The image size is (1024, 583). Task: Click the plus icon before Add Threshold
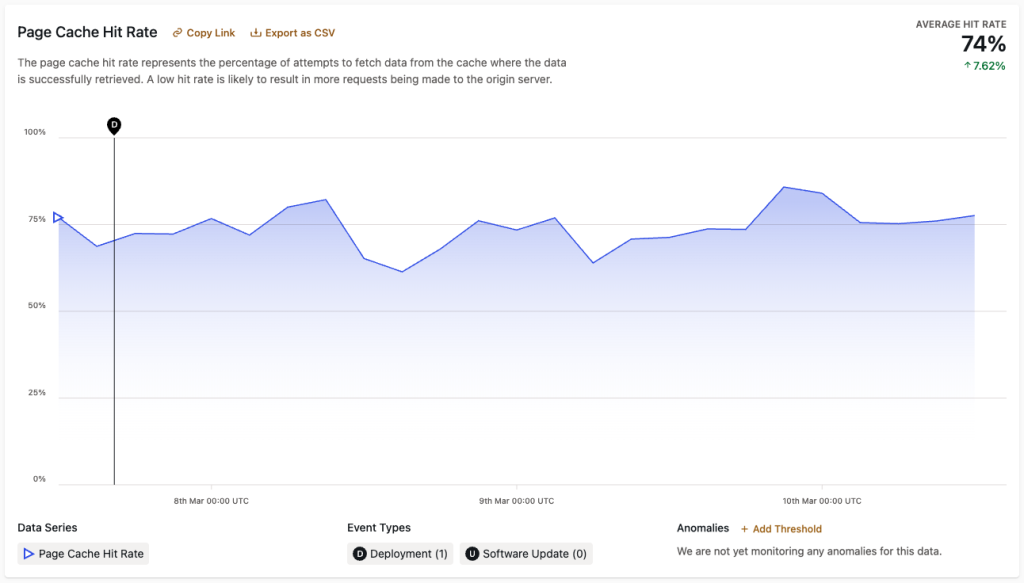tap(744, 529)
